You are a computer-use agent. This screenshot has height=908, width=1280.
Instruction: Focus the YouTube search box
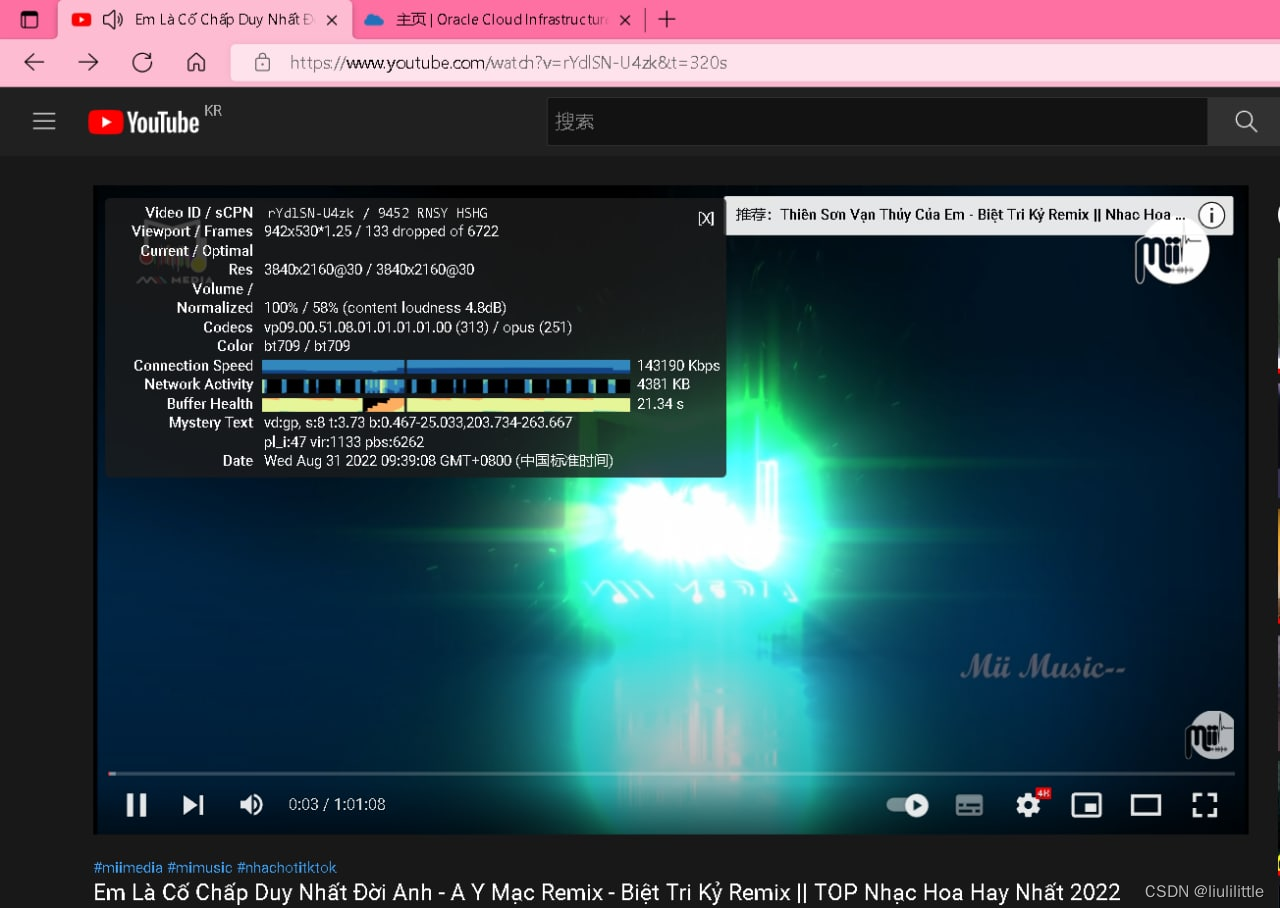(x=877, y=122)
